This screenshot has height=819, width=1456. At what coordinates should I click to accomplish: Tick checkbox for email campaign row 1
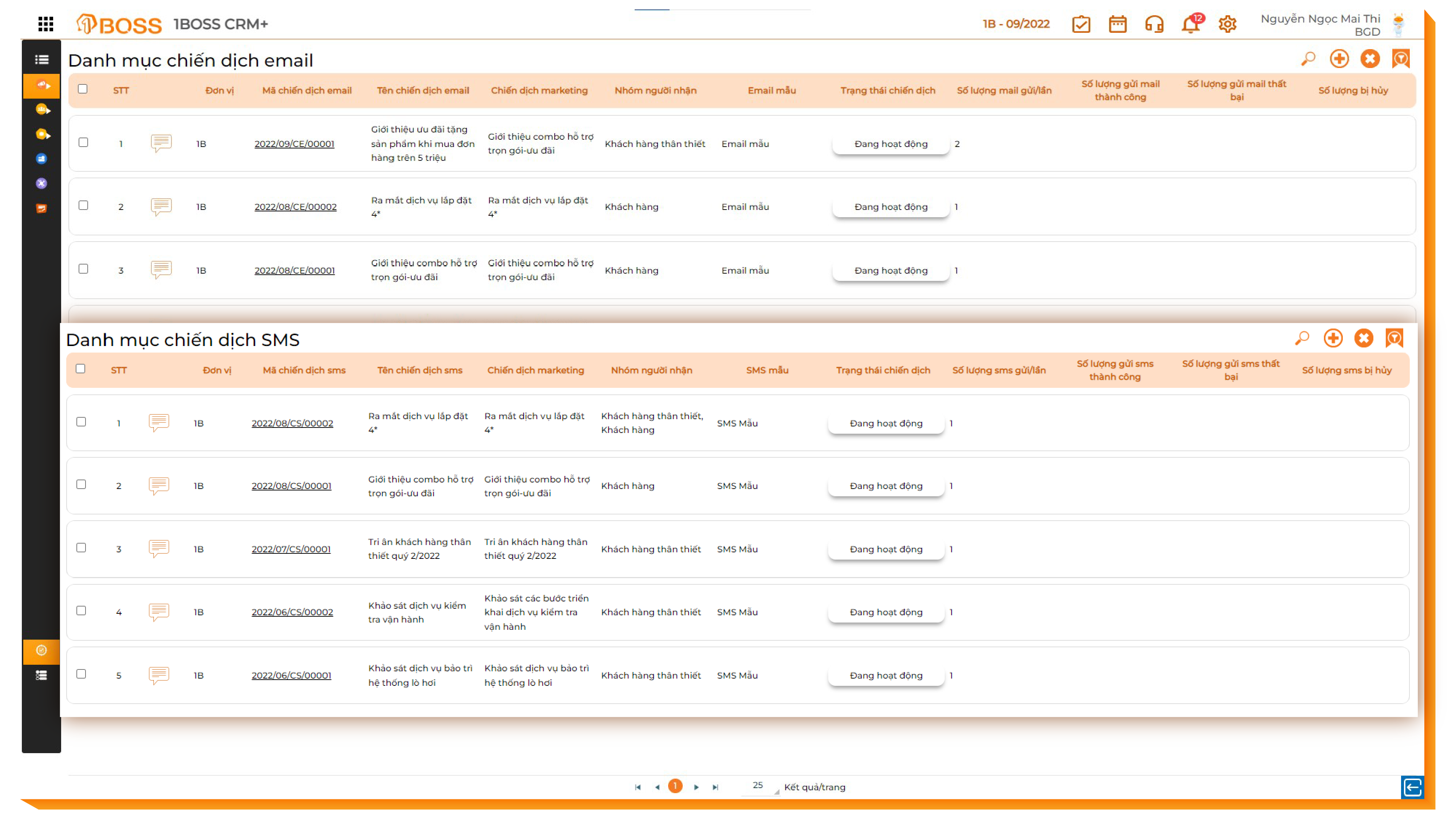[83, 142]
